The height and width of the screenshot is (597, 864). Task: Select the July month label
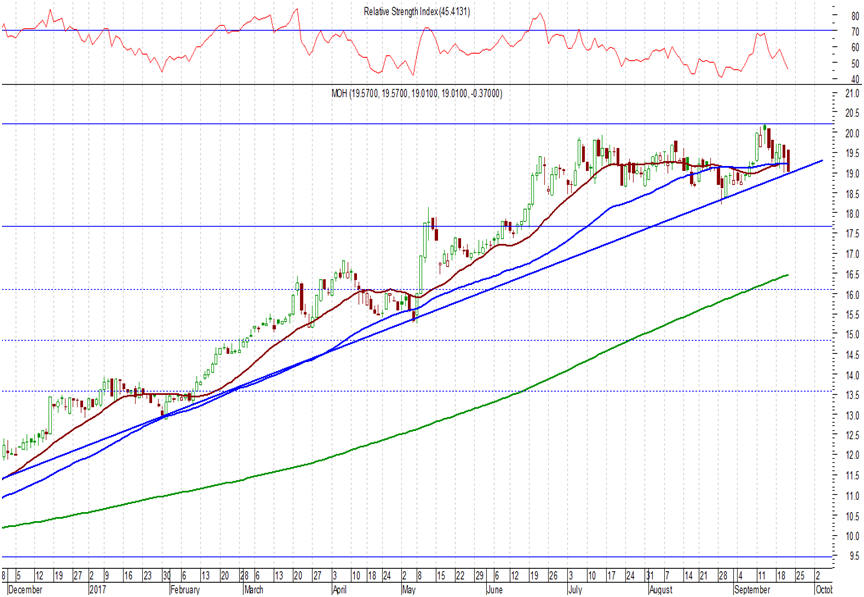(575, 590)
